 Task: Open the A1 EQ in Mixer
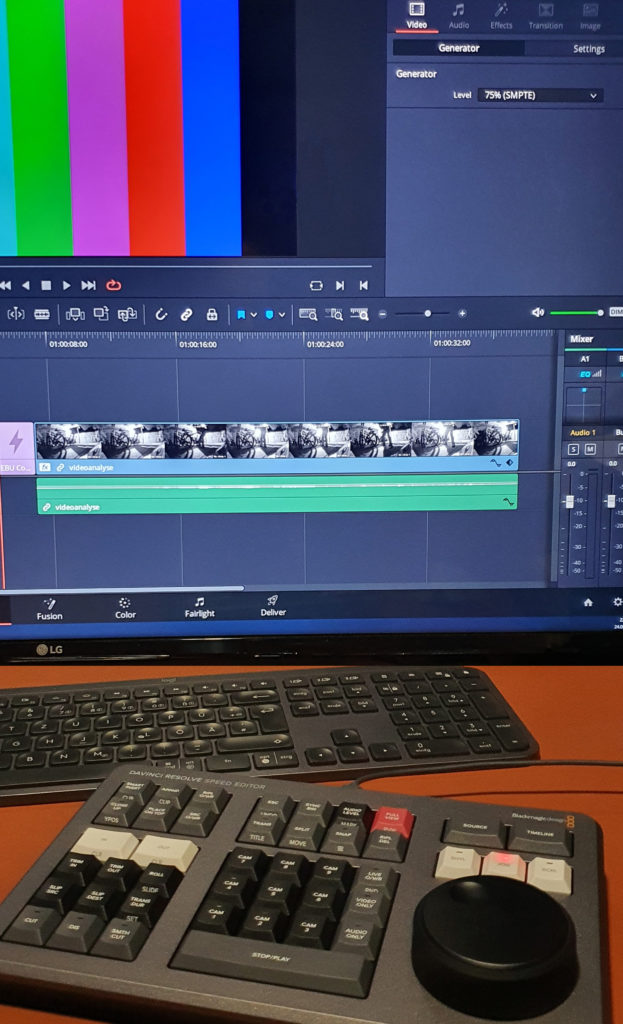[590, 374]
